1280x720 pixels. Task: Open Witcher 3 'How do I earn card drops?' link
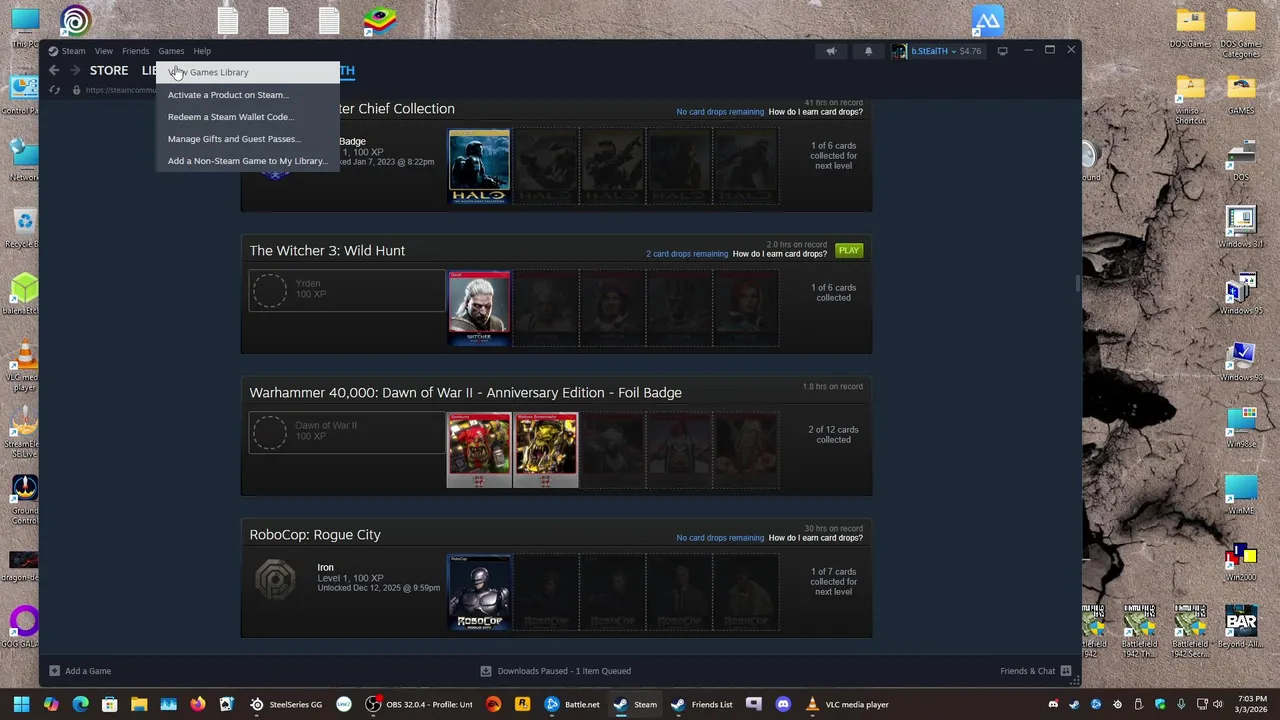tap(779, 254)
